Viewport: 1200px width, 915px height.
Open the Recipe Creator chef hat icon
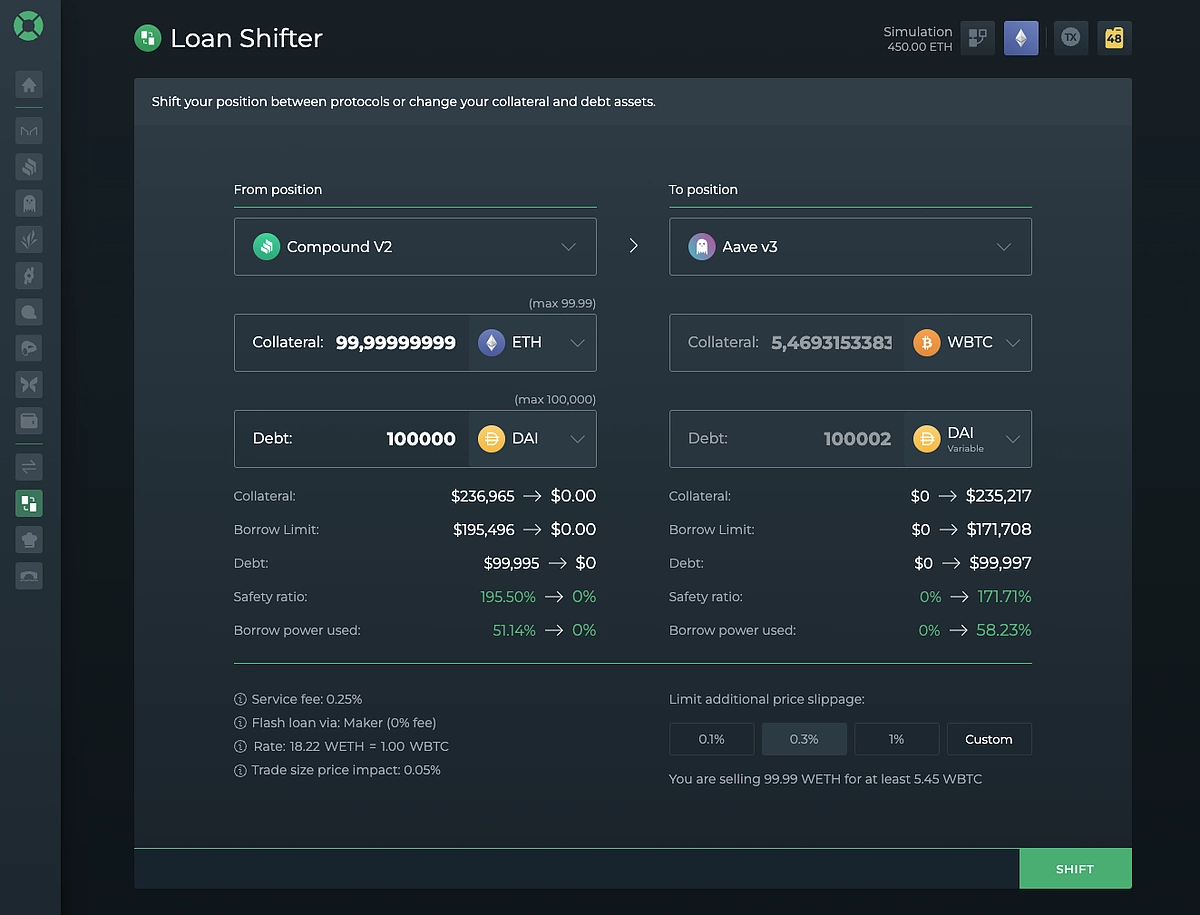(x=28, y=539)
